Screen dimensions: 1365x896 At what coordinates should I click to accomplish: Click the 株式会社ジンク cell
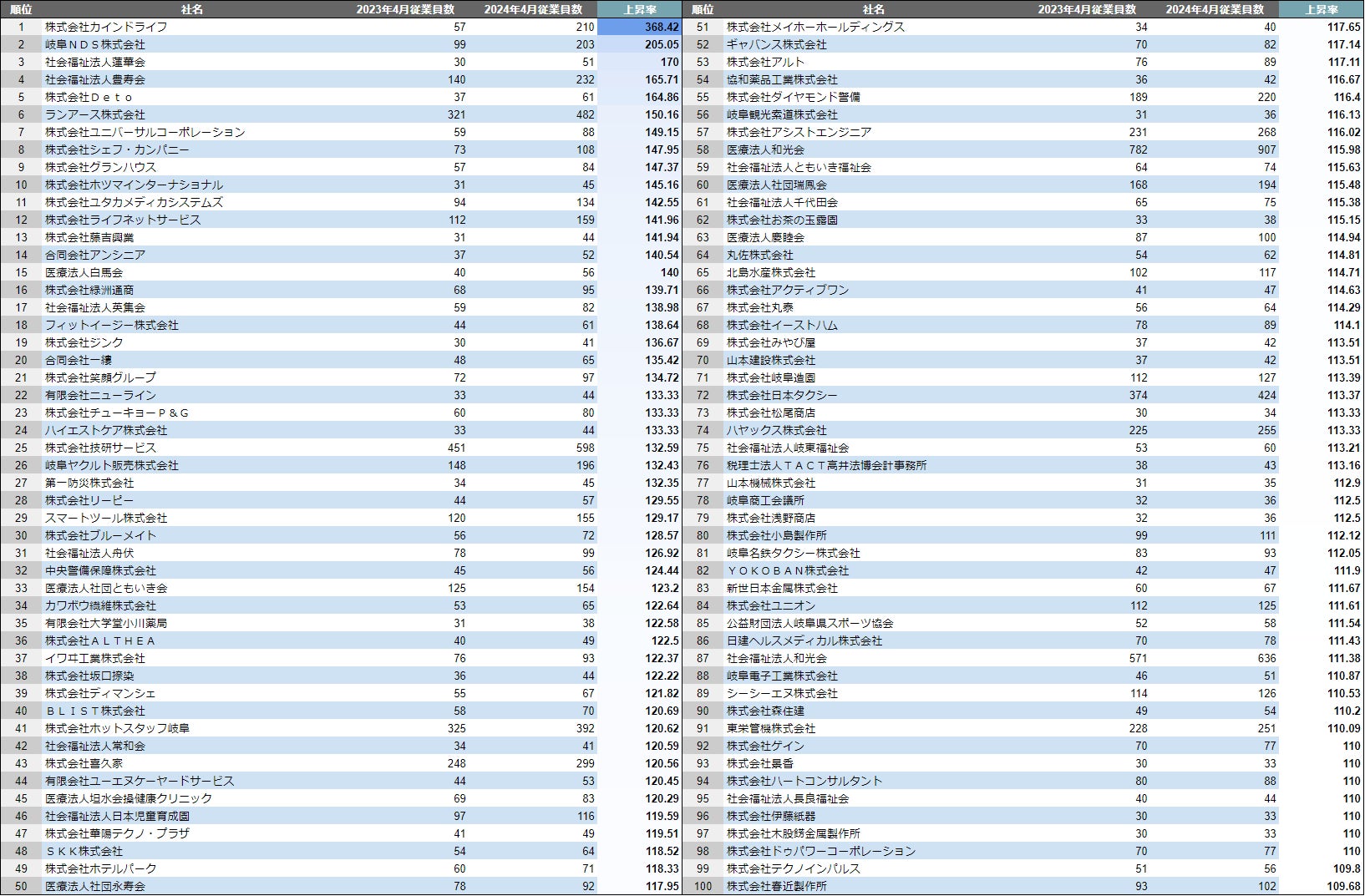pyautogui.click(x=84, y=342)
